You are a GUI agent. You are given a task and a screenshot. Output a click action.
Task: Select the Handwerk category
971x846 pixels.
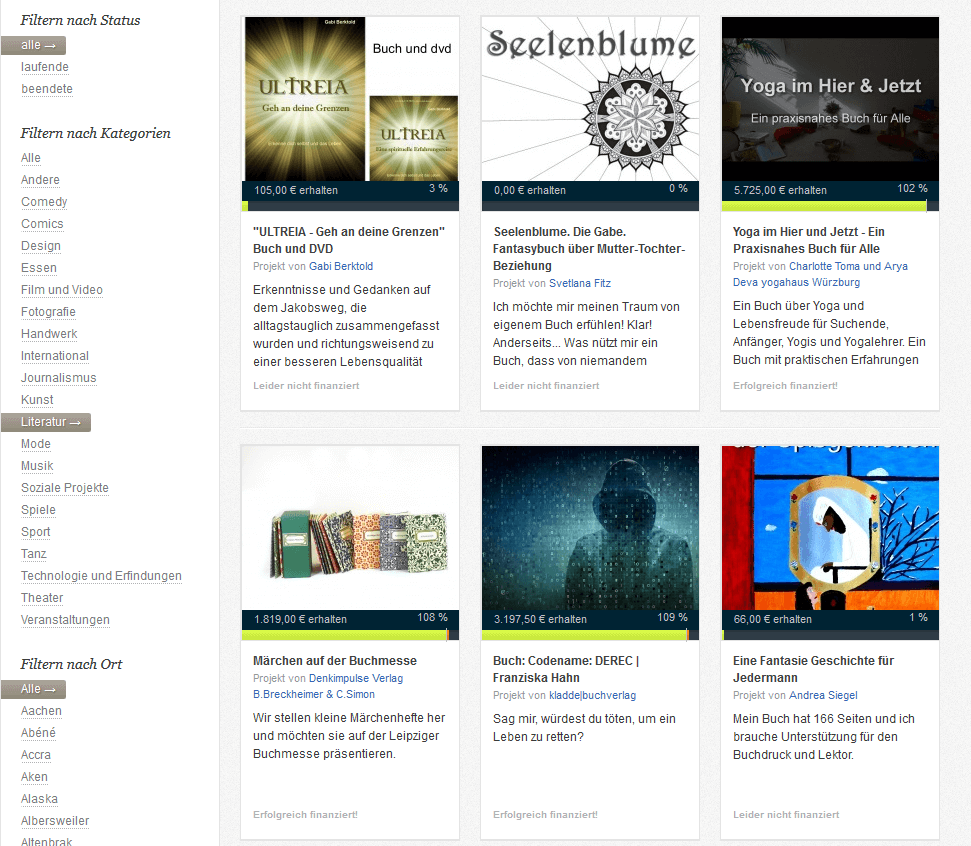click(x=49, y=334)
